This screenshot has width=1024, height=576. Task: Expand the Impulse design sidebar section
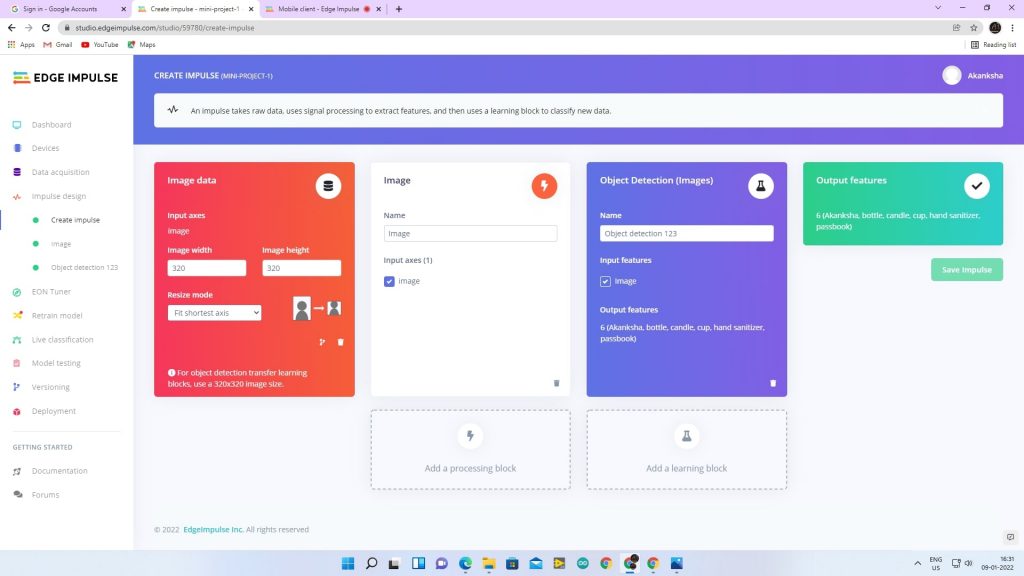click(x=58, y=196)
